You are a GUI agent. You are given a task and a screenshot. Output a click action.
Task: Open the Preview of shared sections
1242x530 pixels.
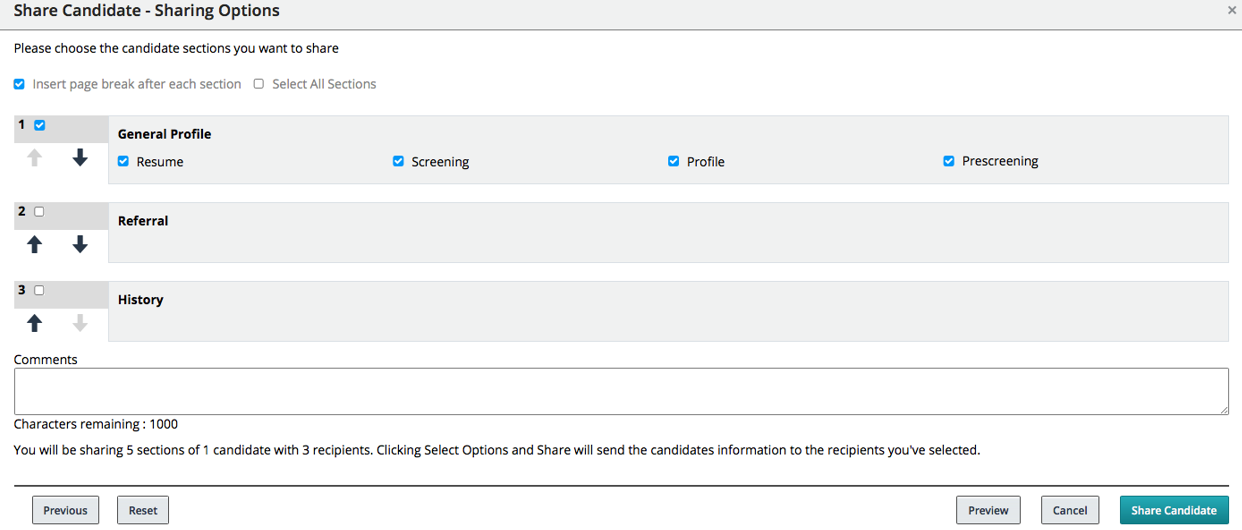tap(988, 510)
